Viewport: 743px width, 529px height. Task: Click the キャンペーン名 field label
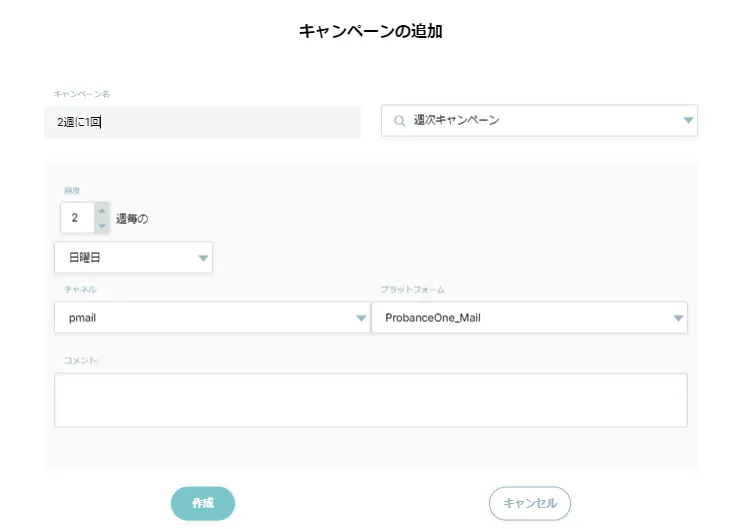point(81,94)
